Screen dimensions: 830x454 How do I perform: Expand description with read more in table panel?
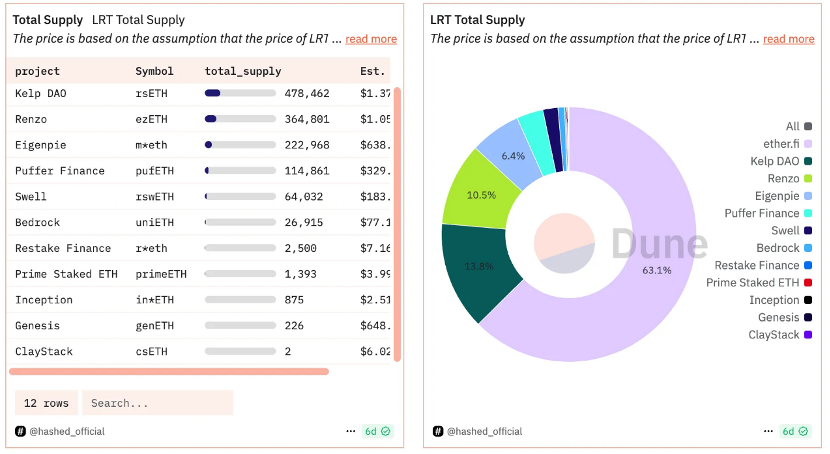click(371, 39)
